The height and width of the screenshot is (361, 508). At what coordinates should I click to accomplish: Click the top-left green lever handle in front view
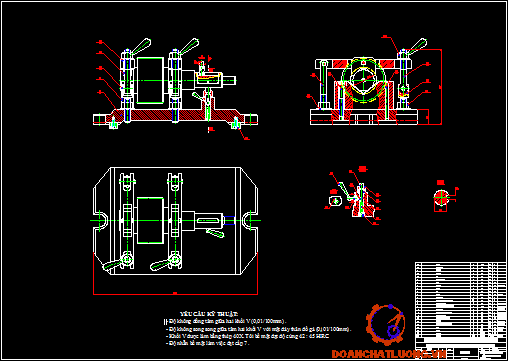pyautogui.click(x=141, y=47)
